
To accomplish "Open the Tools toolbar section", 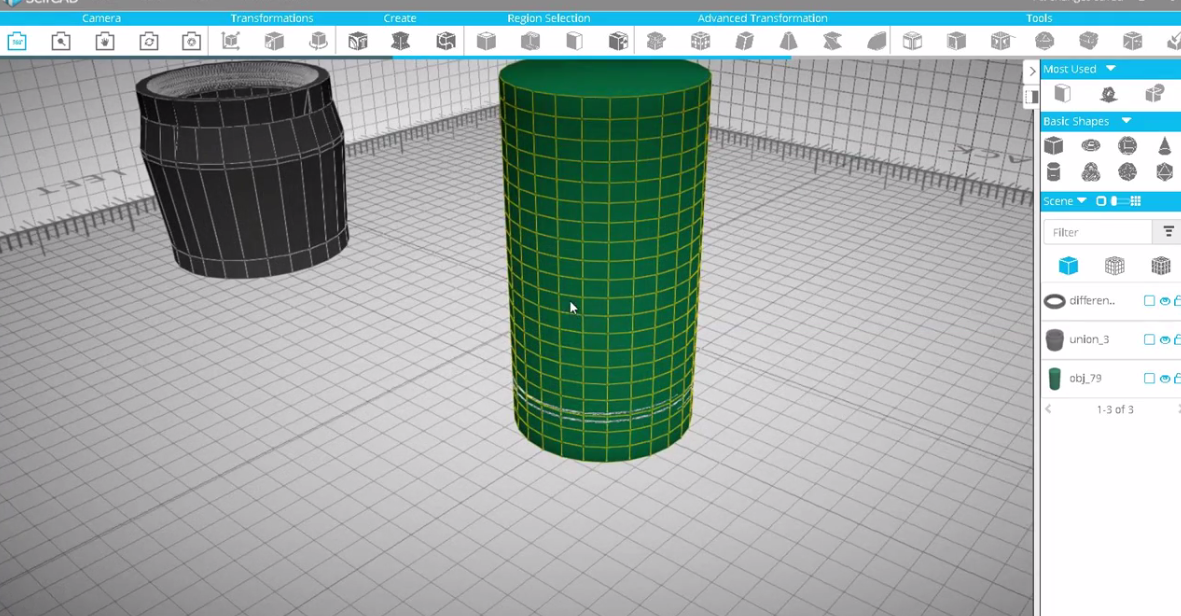I will pyautogui.click(x=1039, y=18).
